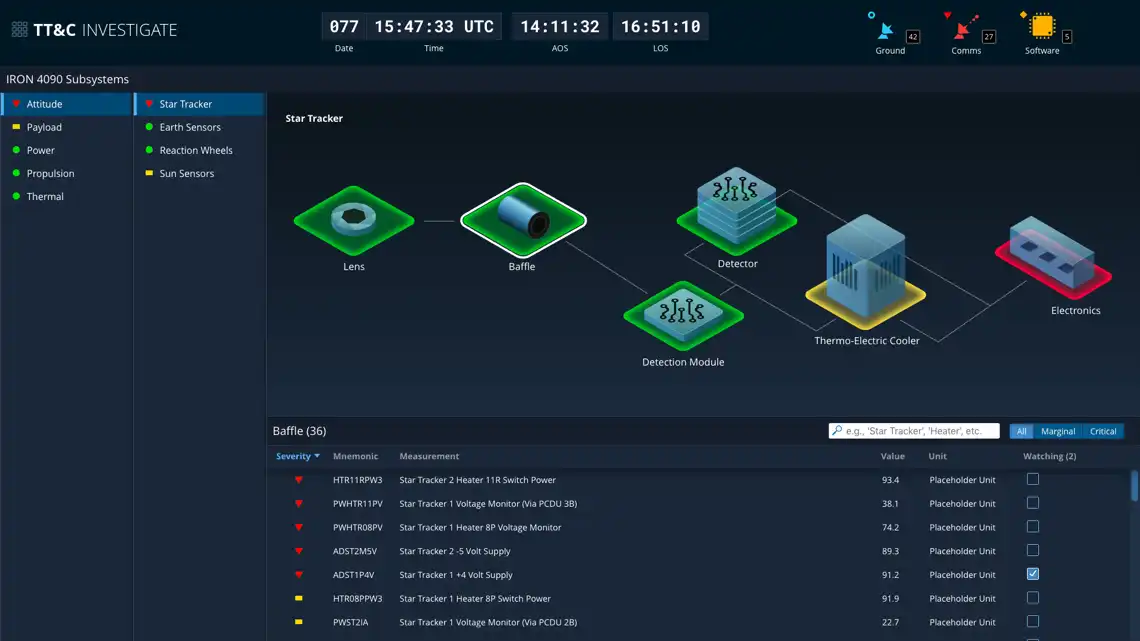Toggle watch checkbox for PWST2IA
The width and height of the screenshot is (1140, 641).
coord(1032,621)
